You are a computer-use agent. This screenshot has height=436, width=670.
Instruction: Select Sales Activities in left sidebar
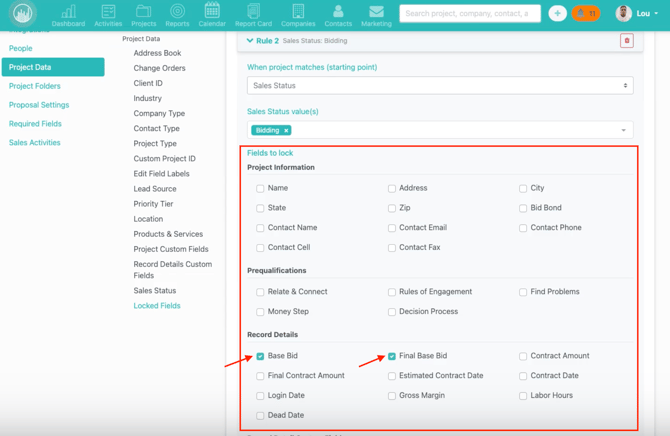(x=35, y=143)
